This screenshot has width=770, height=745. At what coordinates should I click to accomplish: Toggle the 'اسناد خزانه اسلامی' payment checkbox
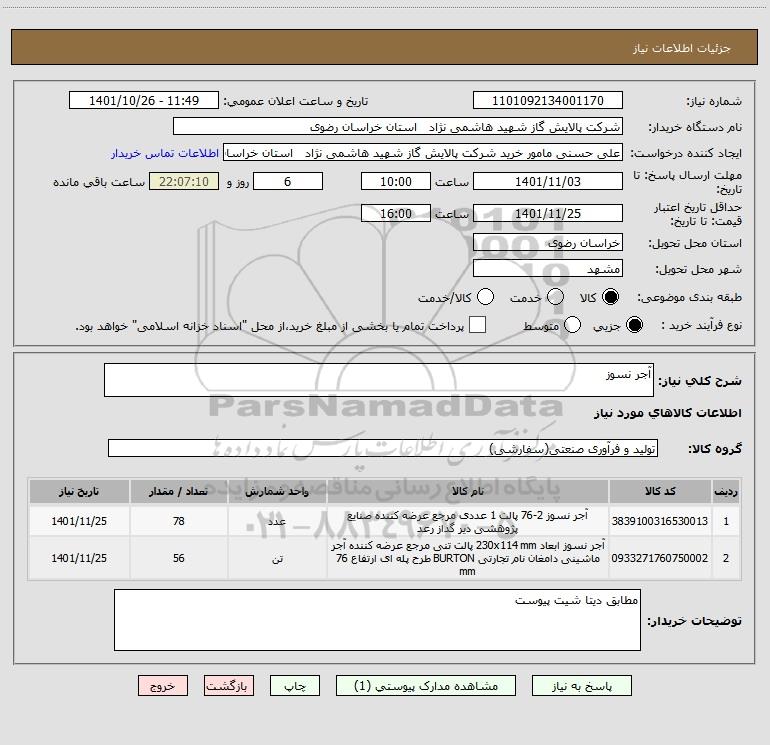point(478,325)
